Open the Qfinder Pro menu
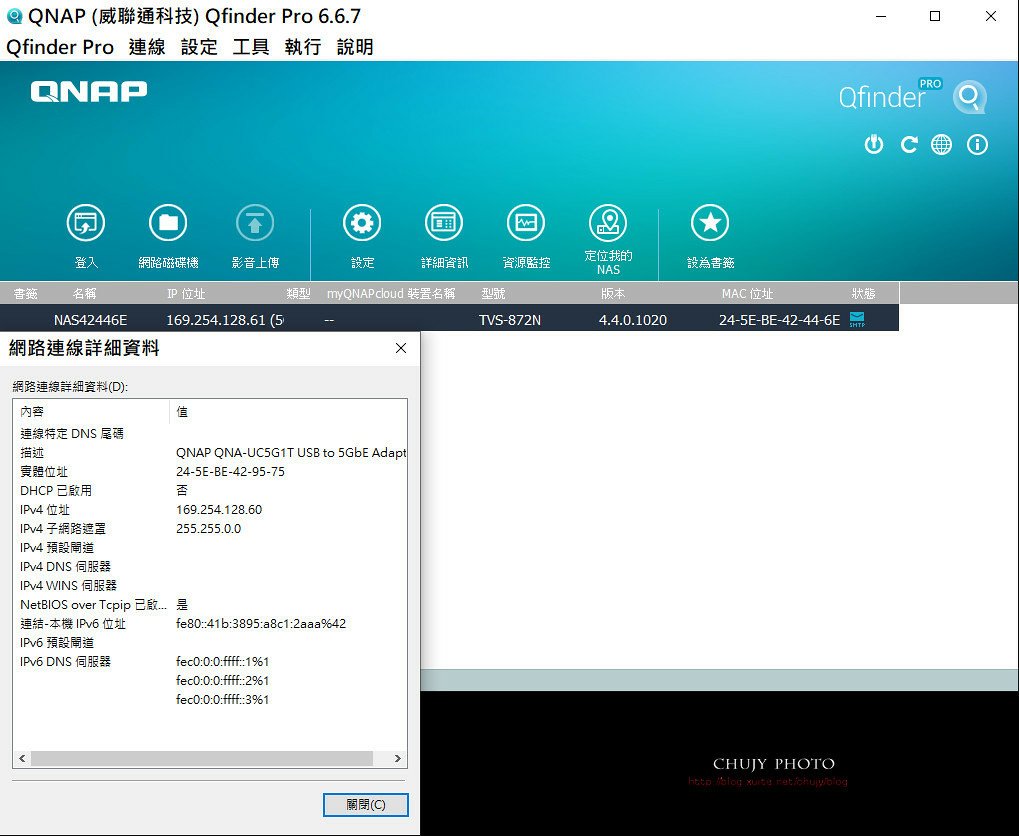 (60, 47)
